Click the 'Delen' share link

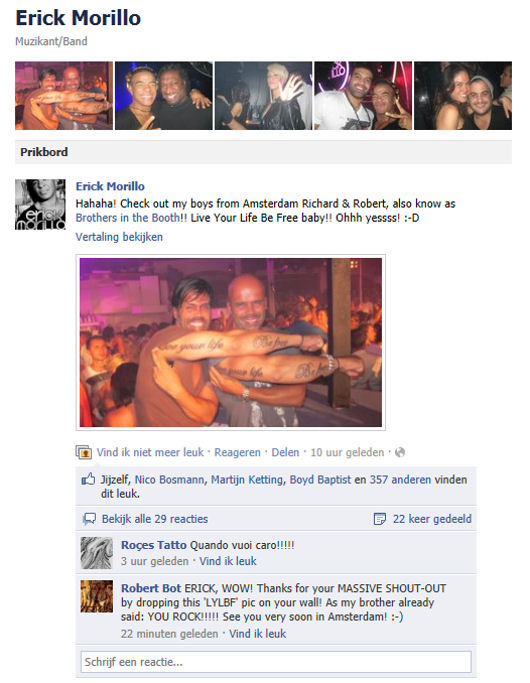click(x=285, y=453)
